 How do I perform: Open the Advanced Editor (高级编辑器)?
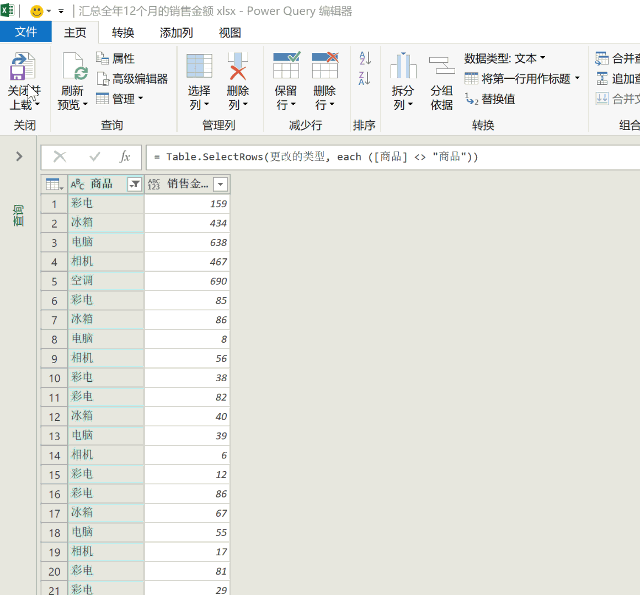coord(132,79)
